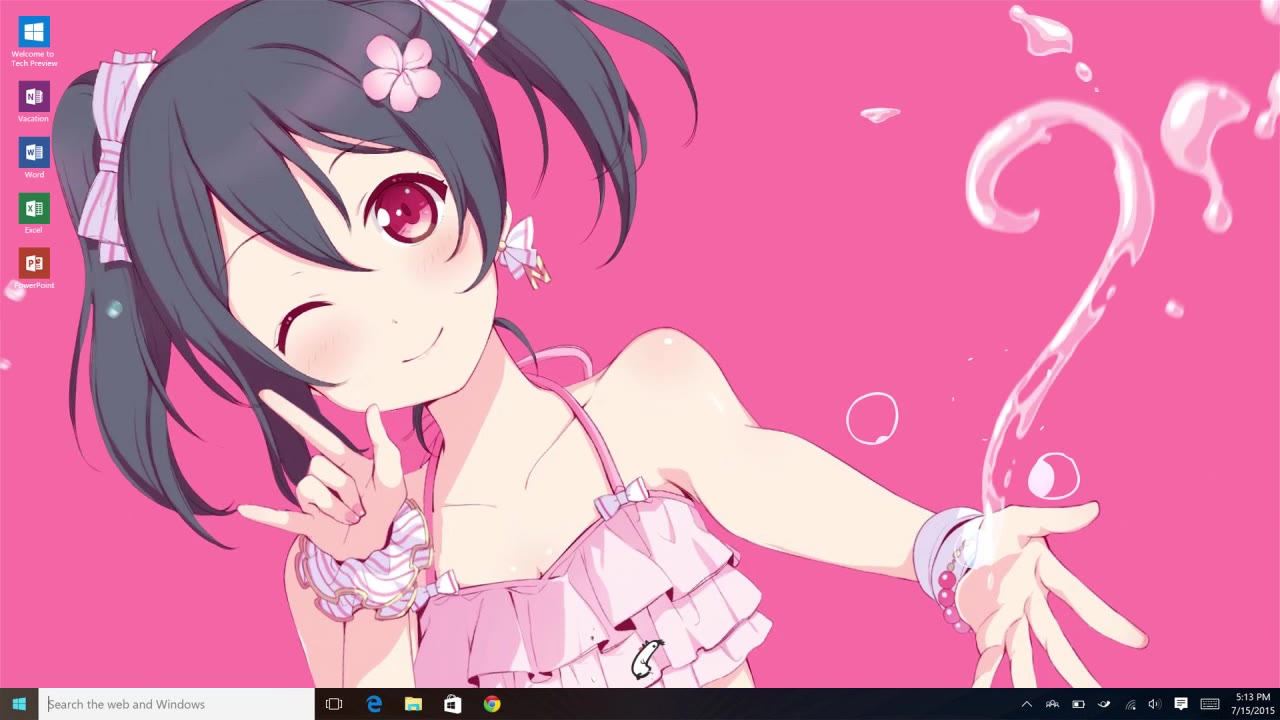Select the OneNote 'Vacation' desktop shortcut
Image resolution: width=1280 pixels, height=720 pixels.
pos(34,102)
